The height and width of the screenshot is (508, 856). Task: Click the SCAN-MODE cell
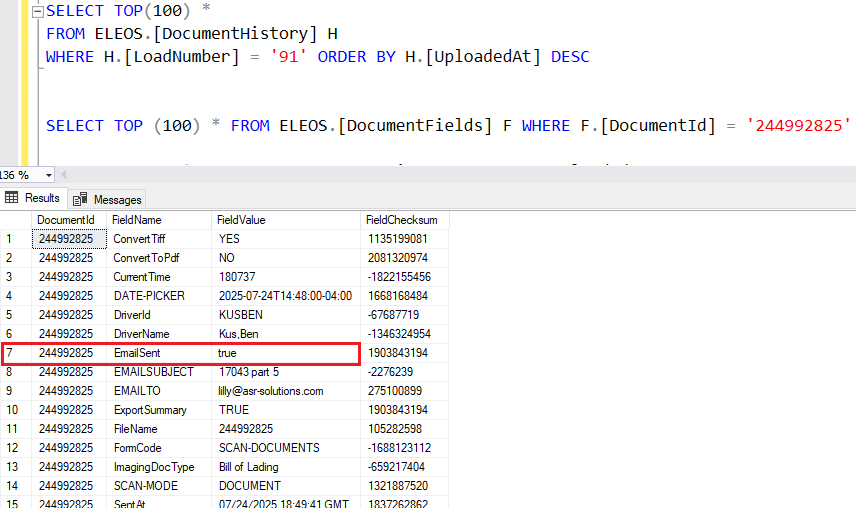click(159, 486)
